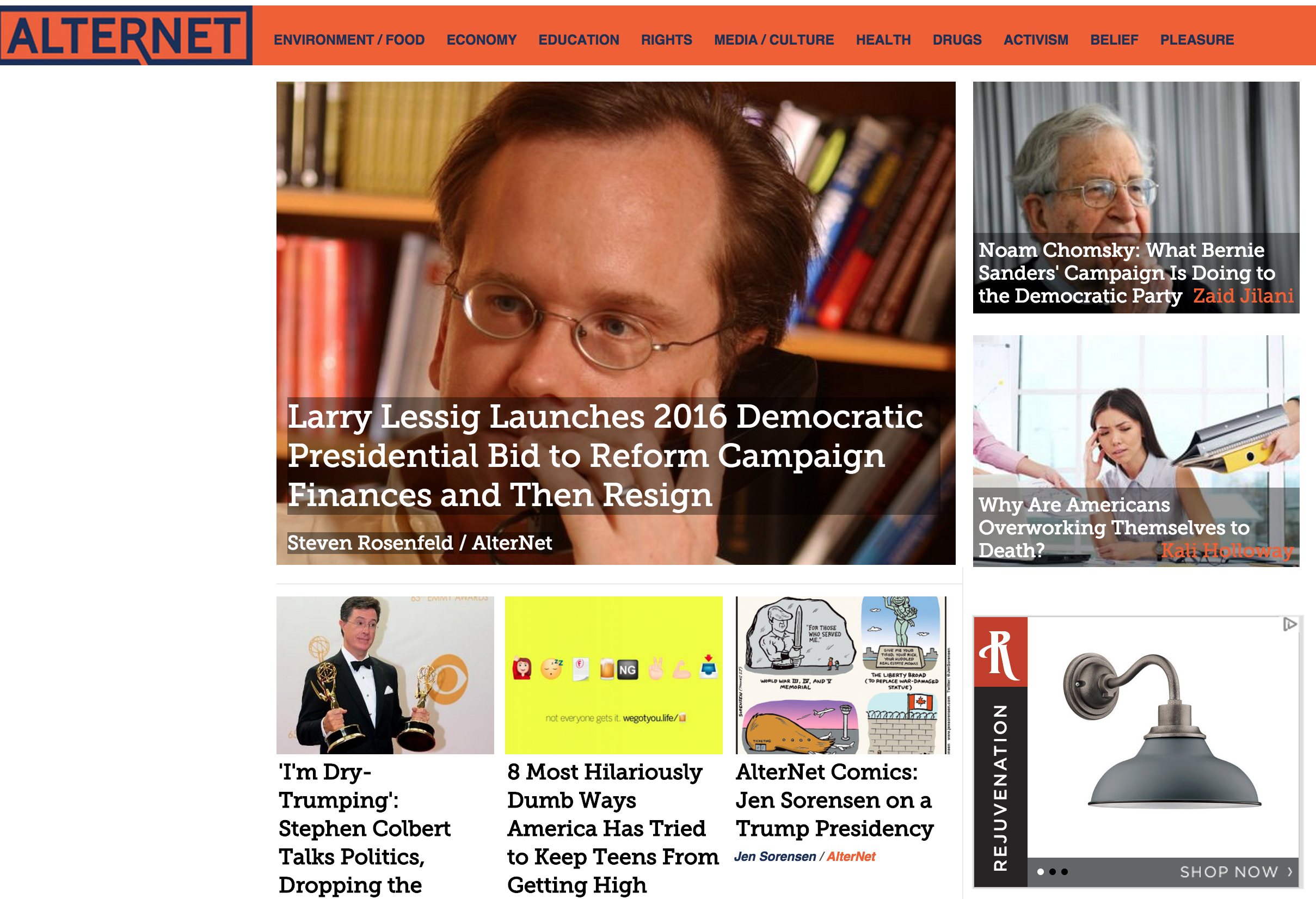Open the Stephen Colbert Emmy thumbnail
The image size is (1316, 899).
(x=385, y=675)
